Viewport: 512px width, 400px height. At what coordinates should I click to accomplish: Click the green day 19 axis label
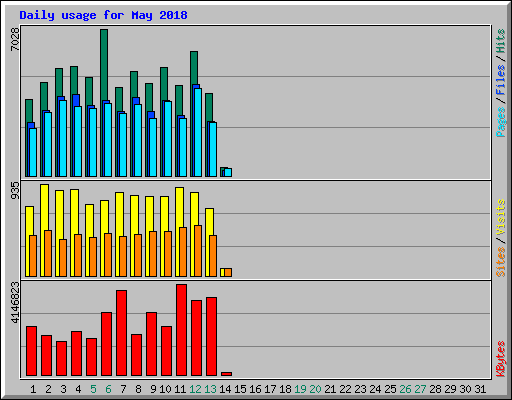pos(300,389)
